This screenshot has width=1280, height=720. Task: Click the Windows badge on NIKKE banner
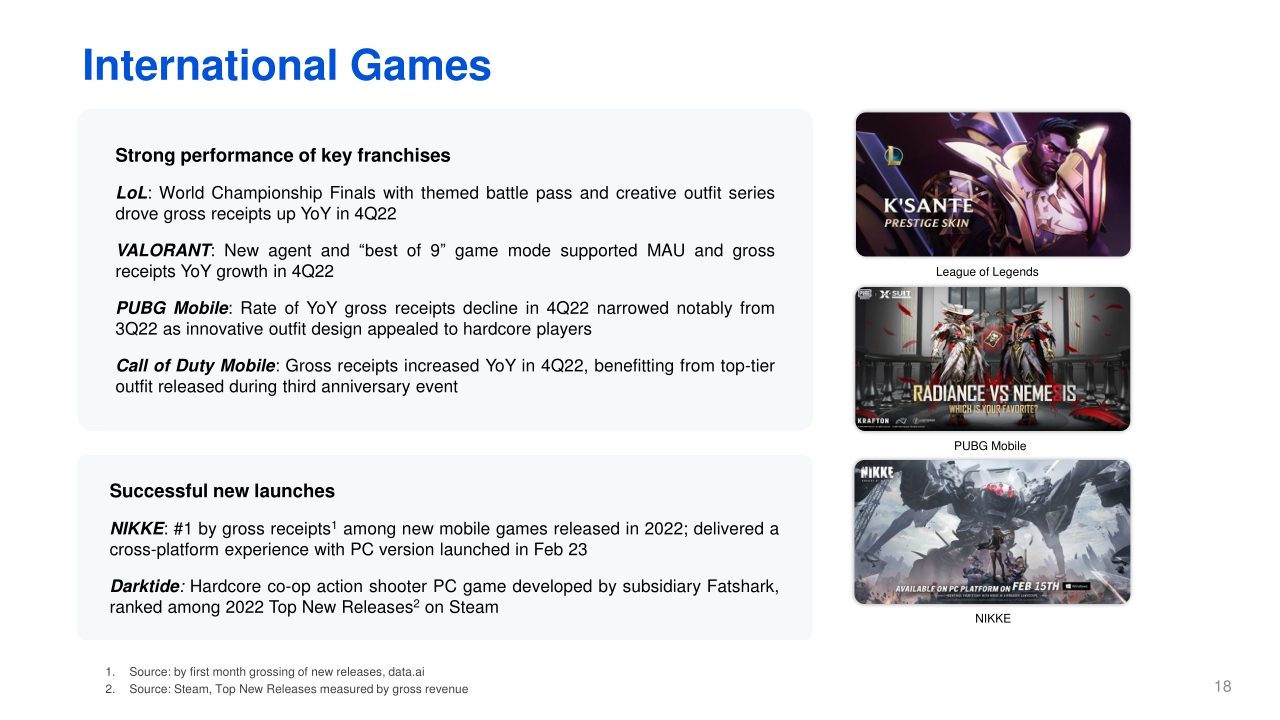(x=1075, y=586)
